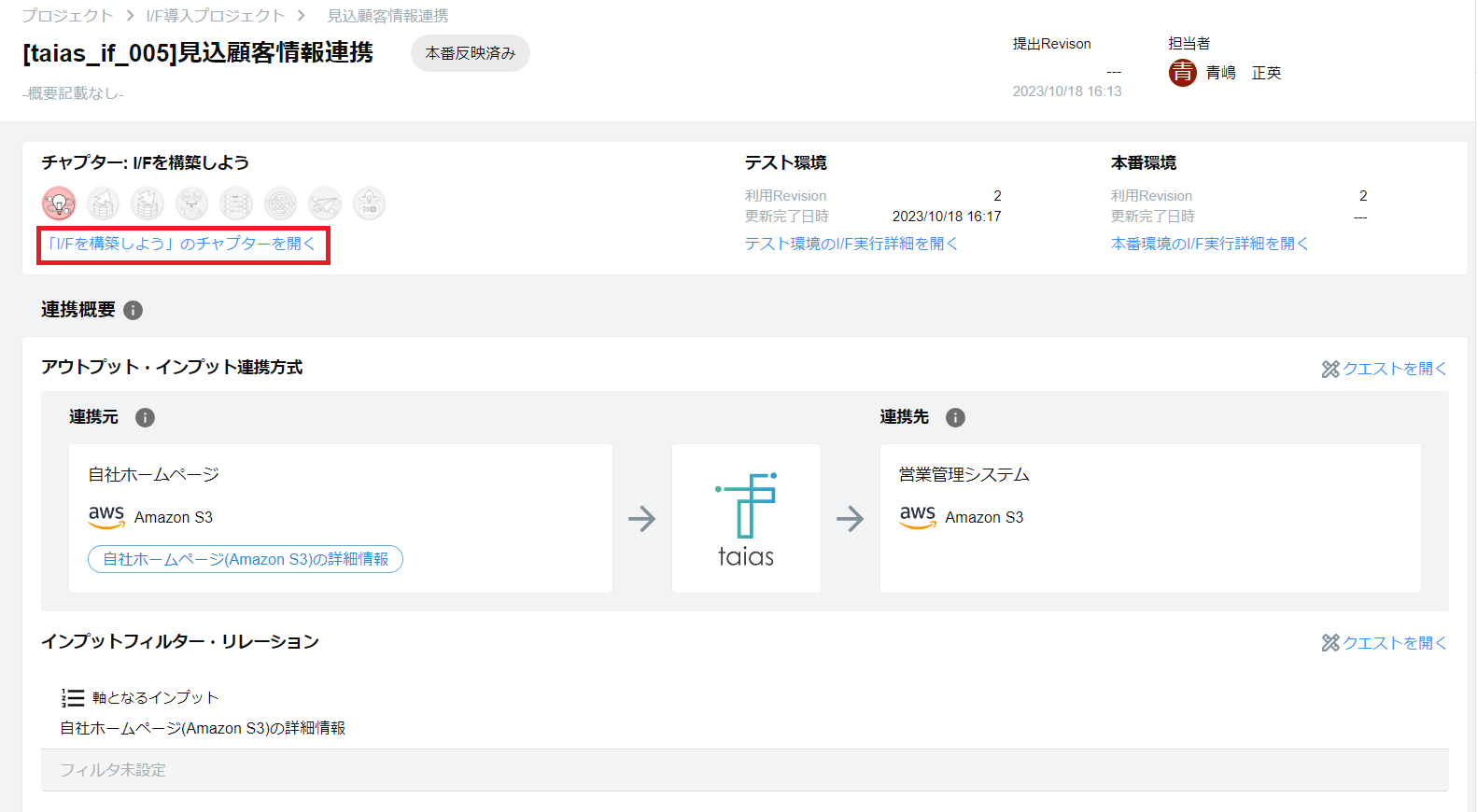Viewport: 1477px width, 812px height.
Task: Click the 営業管理システム destination card
Action: pos(1150,518)
